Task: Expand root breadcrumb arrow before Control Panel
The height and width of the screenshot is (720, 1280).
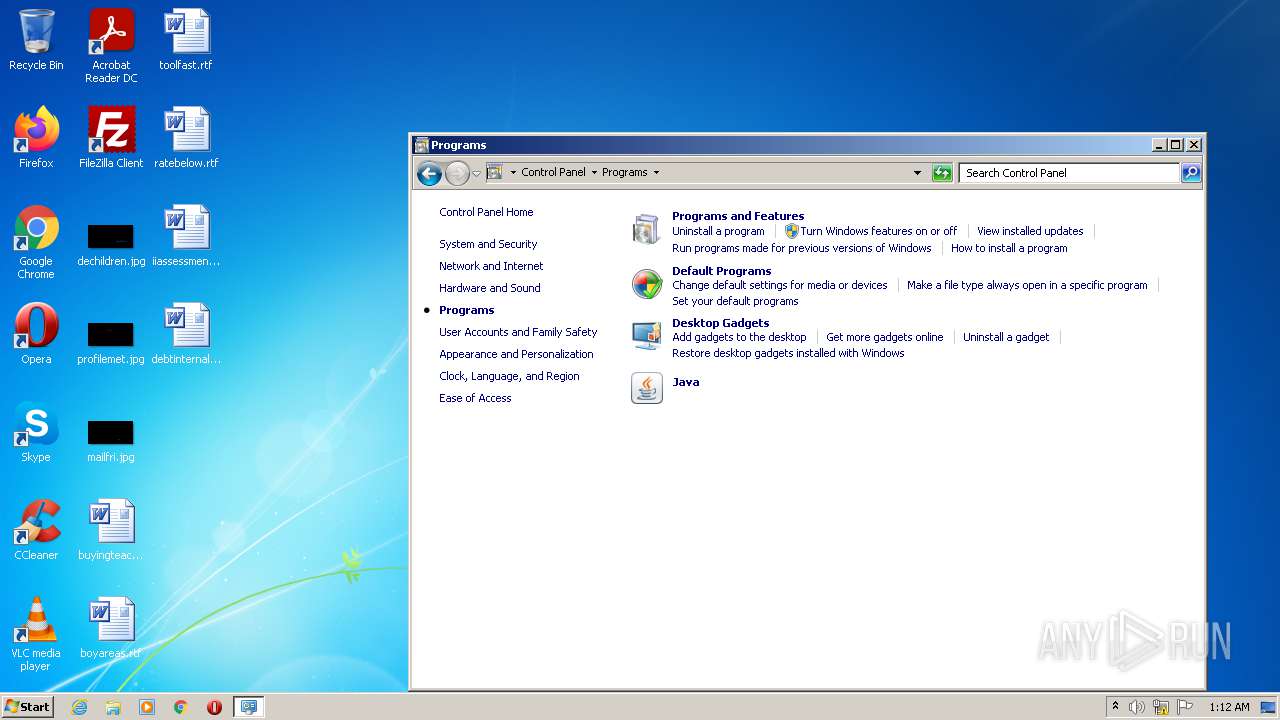Action: point(513,173)
